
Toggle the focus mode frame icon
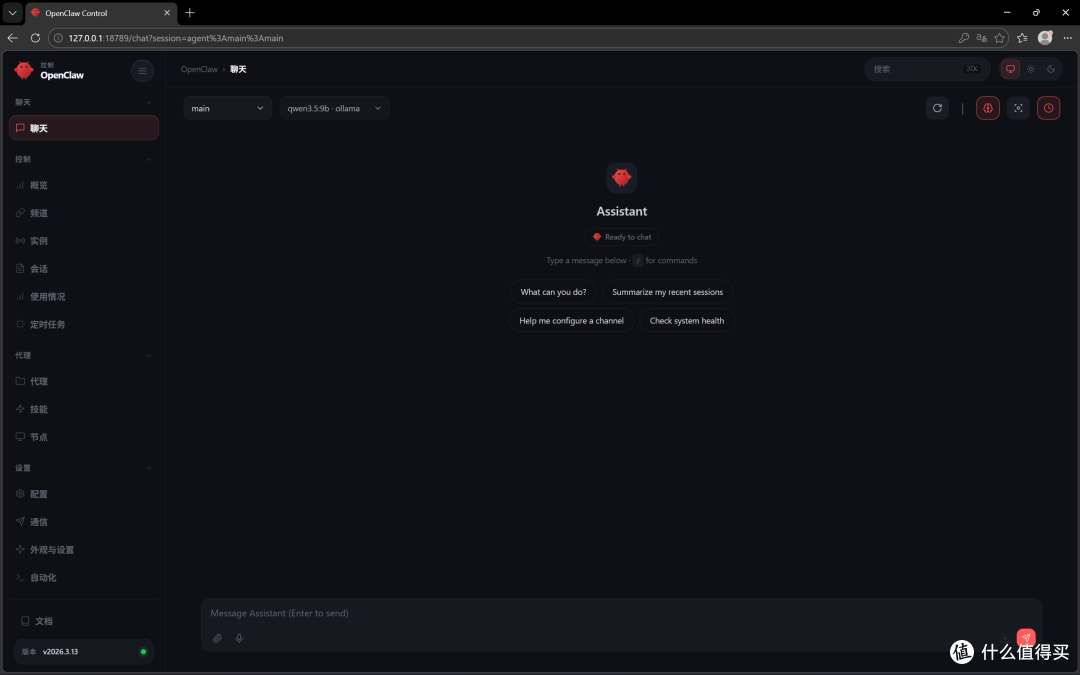pos(1018,108)
